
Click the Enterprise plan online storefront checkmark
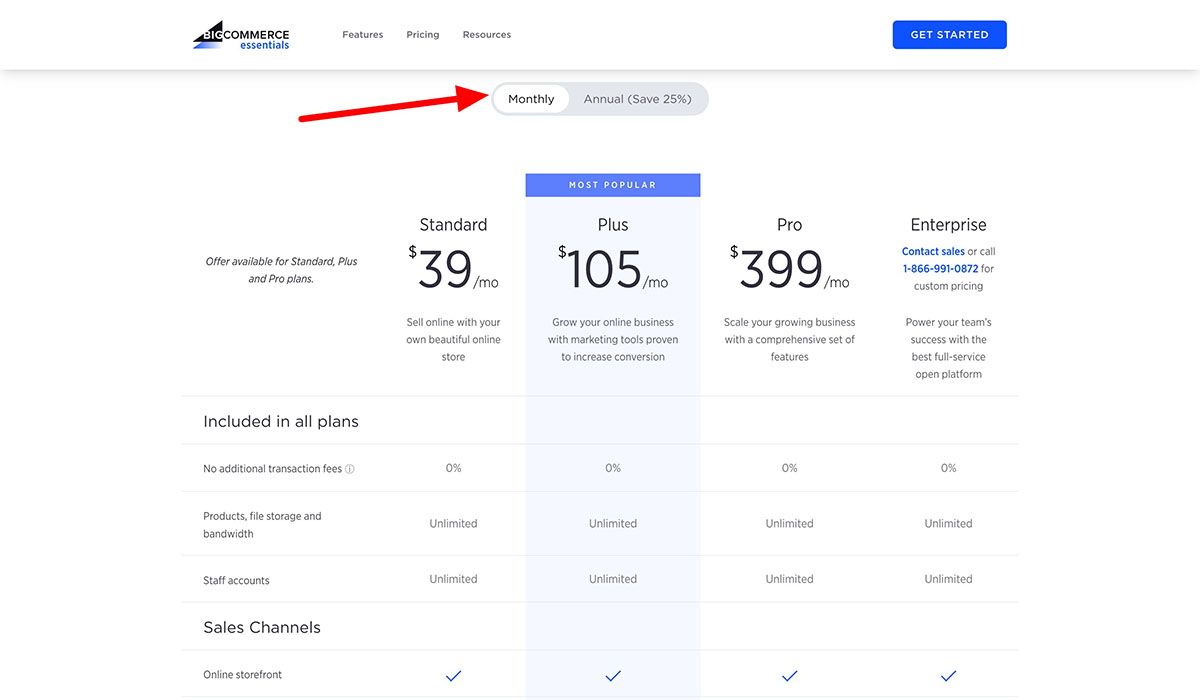coord(948,675)
